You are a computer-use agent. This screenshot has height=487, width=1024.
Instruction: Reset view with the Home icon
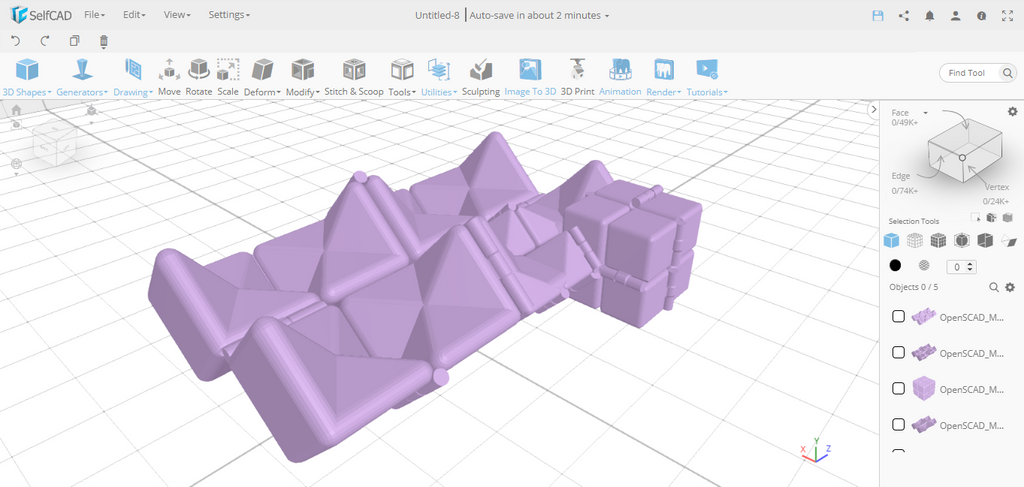pyautogui.click(x=16, y=110)
